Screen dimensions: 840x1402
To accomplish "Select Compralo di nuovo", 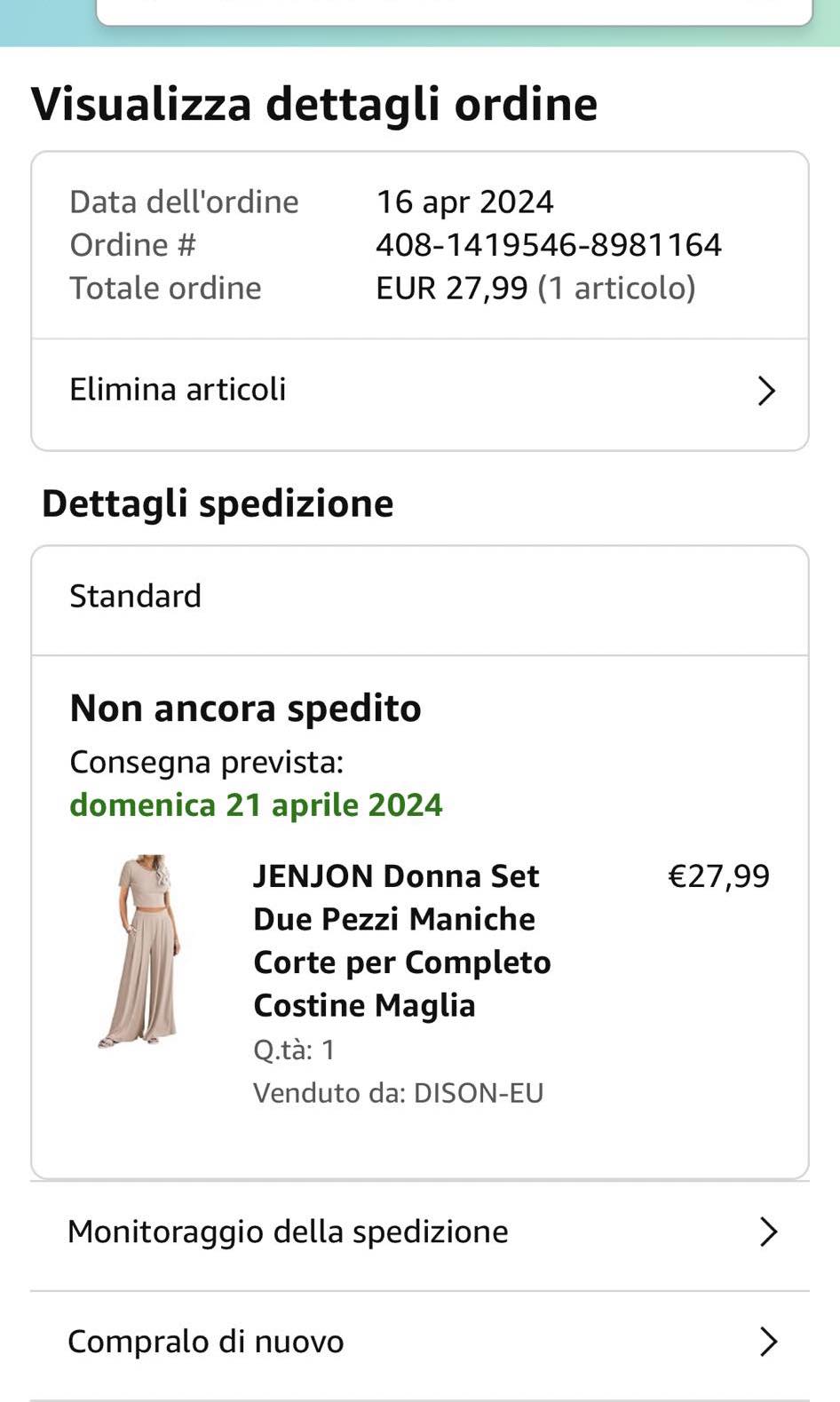I will (206, 1342).
